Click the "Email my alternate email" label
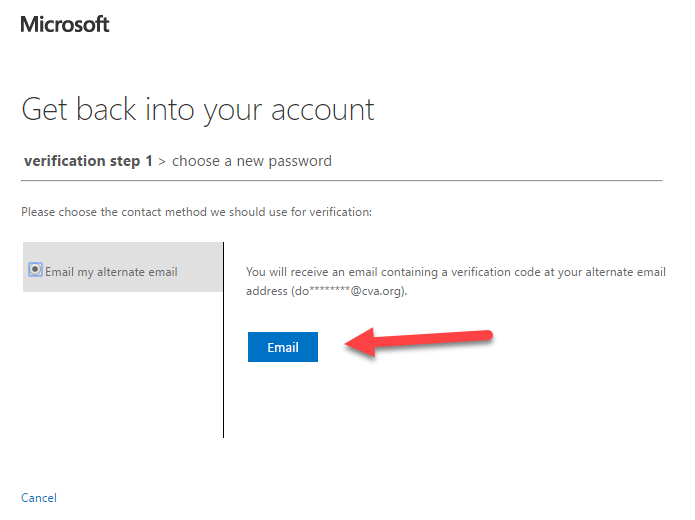 (x=111, y=272)
